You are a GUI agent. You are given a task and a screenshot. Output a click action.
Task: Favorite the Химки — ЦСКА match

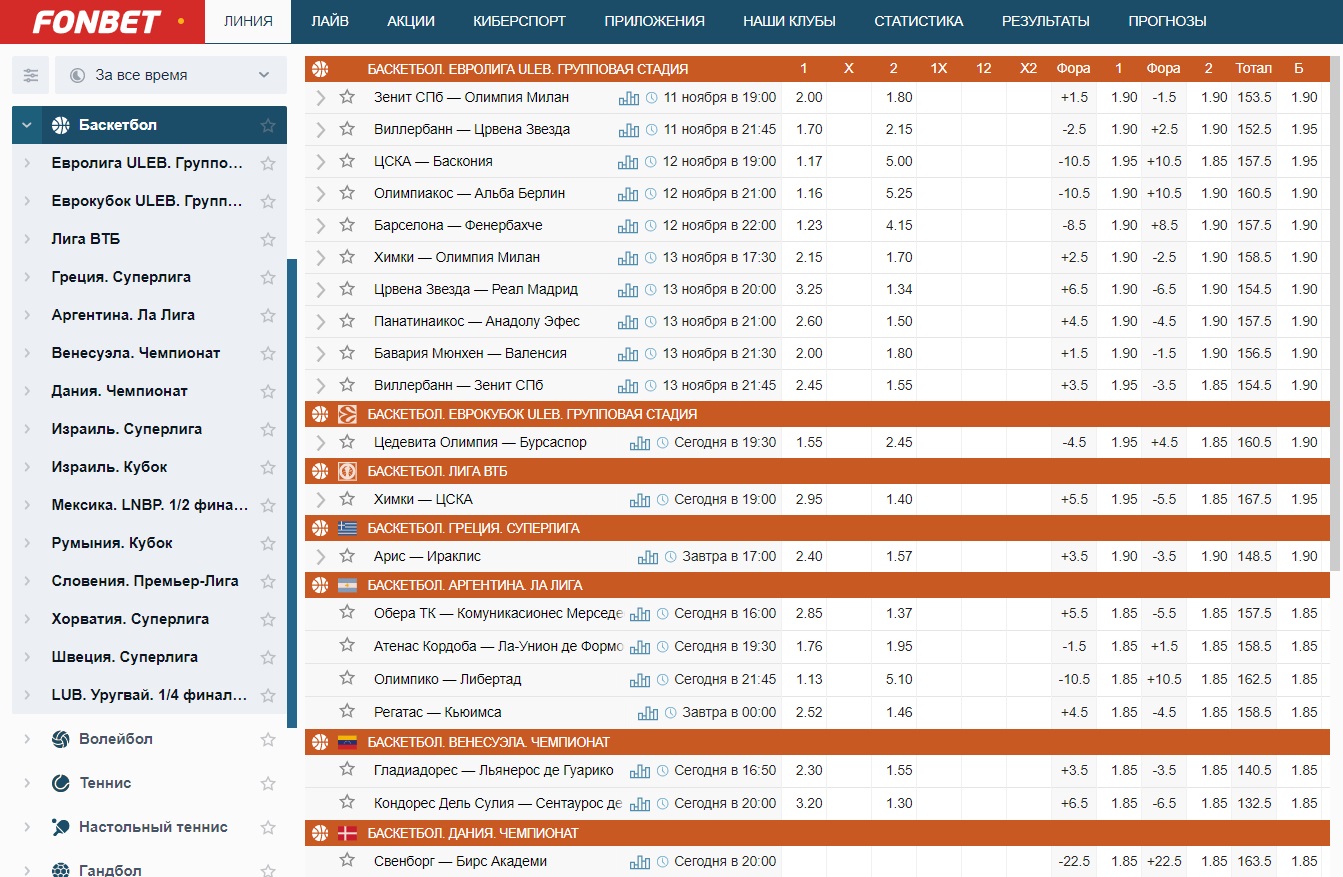[347, 499]
